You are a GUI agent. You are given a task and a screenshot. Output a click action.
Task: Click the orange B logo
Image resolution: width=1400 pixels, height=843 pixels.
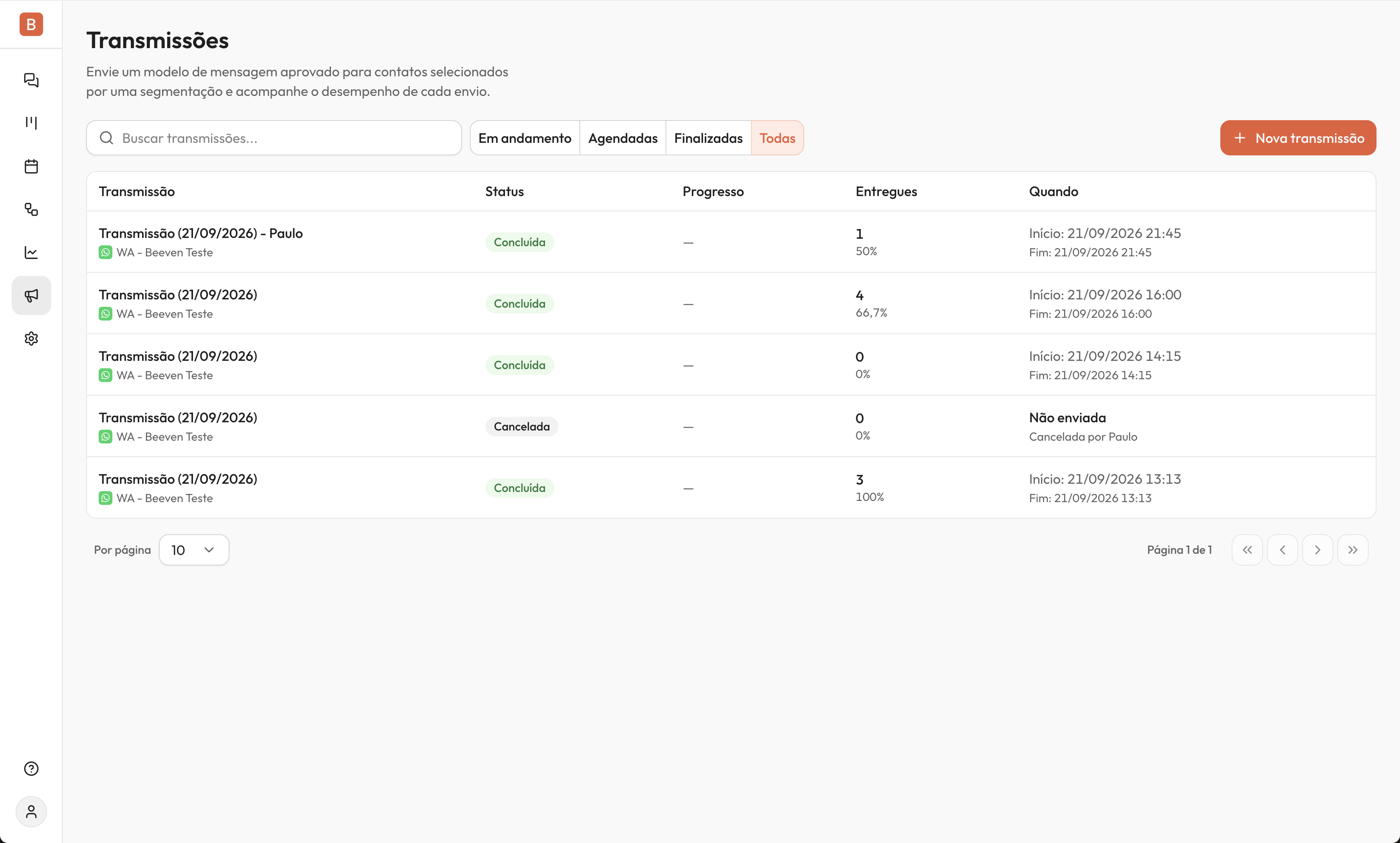pos(31,24)
